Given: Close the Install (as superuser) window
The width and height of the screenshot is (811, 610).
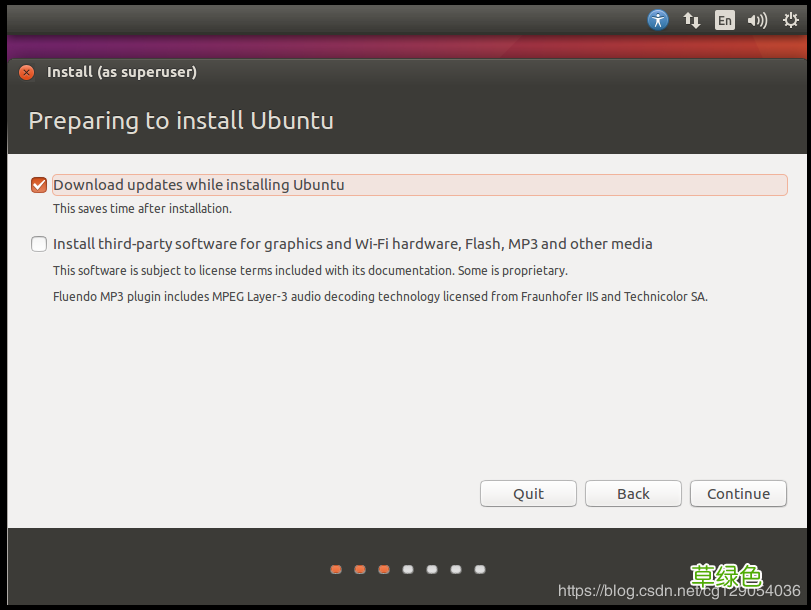Looking at the screenshot, I should point(26,72).
